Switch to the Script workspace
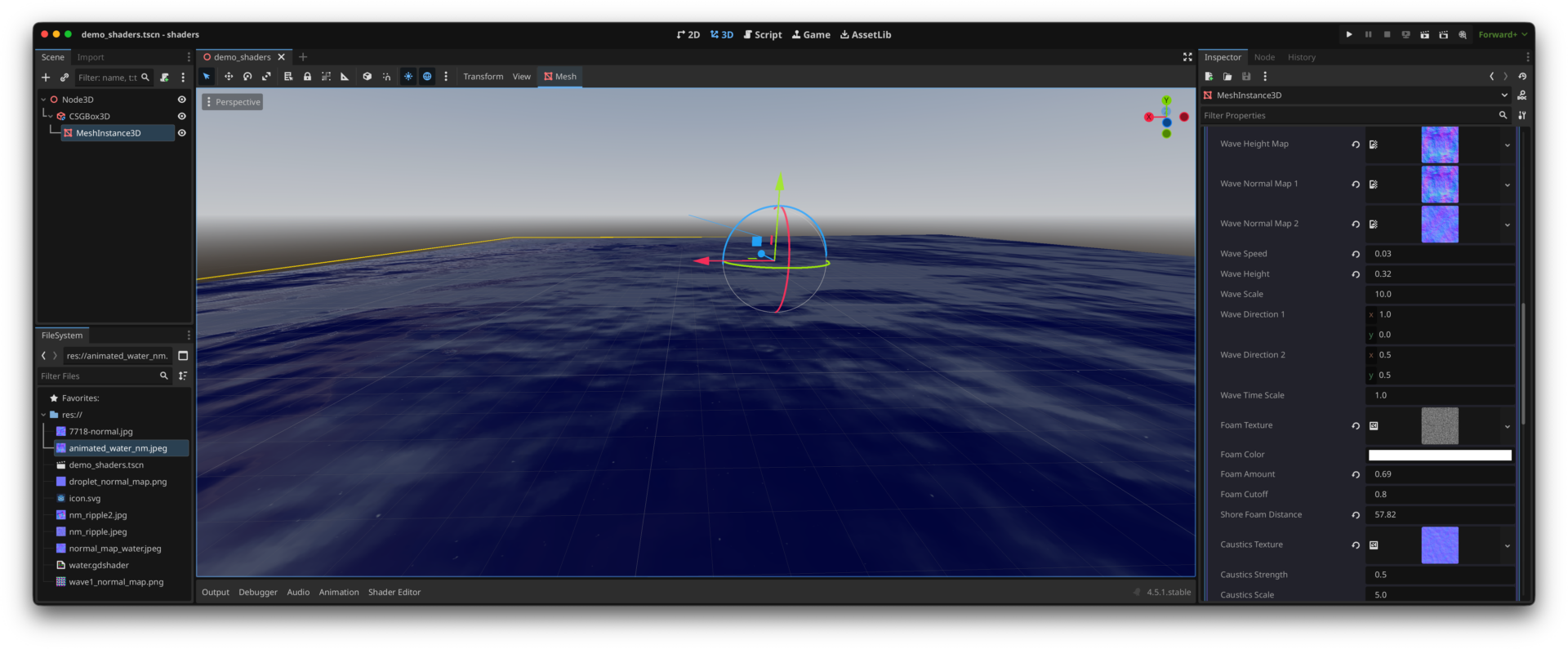 click(x=763, y=34)
